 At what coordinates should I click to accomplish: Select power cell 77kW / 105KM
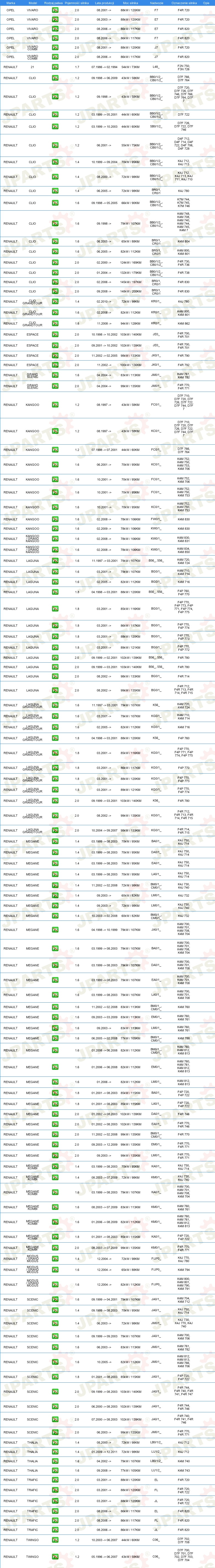click(130, 1471)
